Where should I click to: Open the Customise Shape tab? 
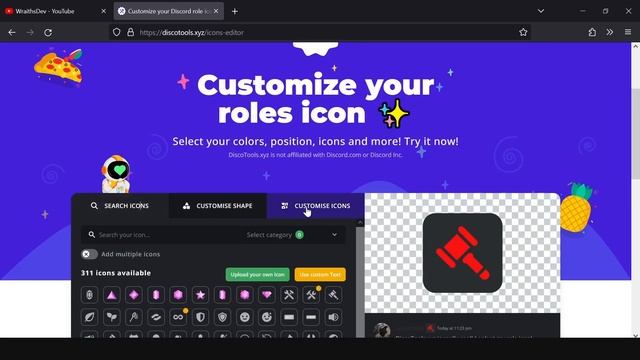click(x=218, y=206)
